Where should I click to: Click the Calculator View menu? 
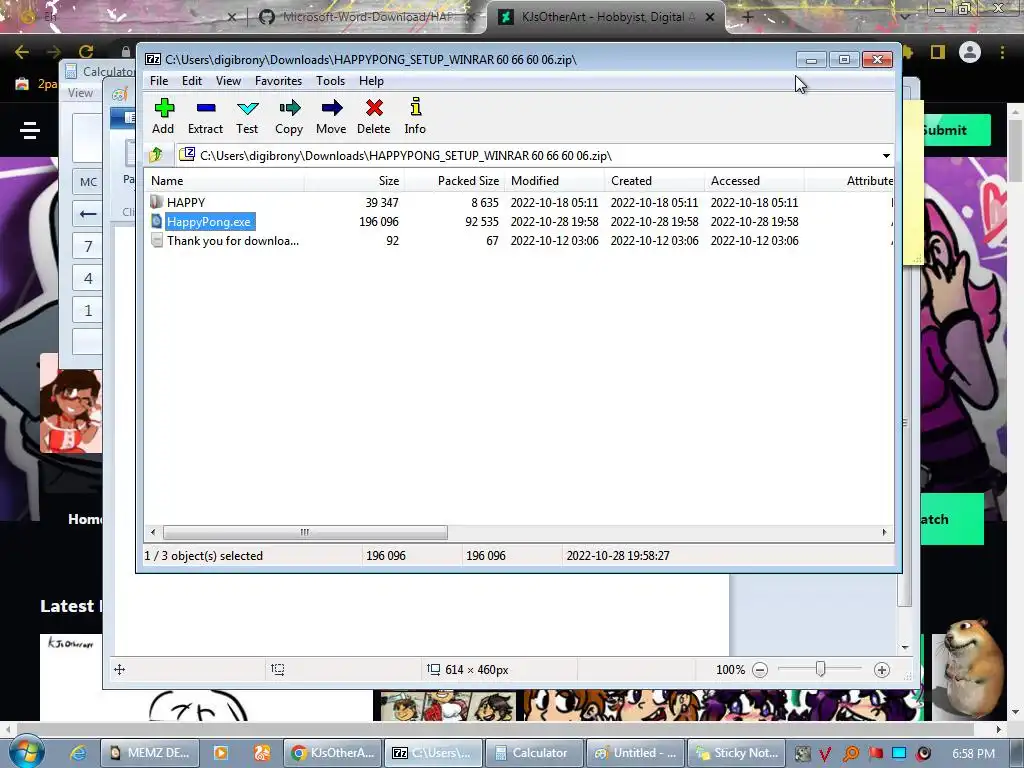[80, 93]
